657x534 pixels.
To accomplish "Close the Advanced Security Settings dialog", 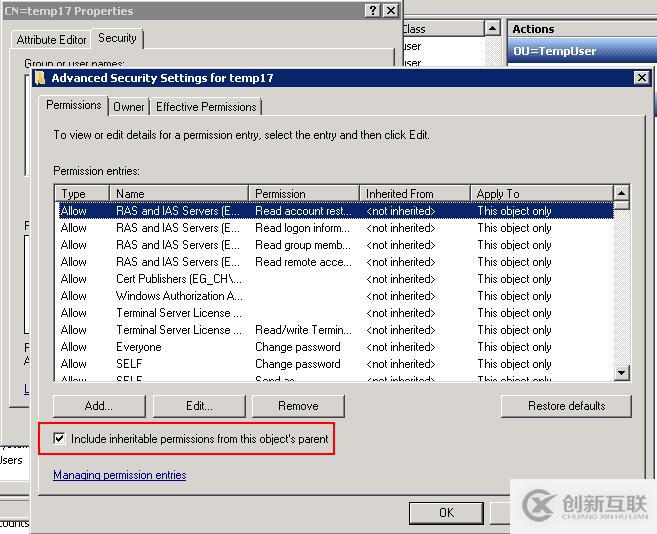I will point(642,77).
